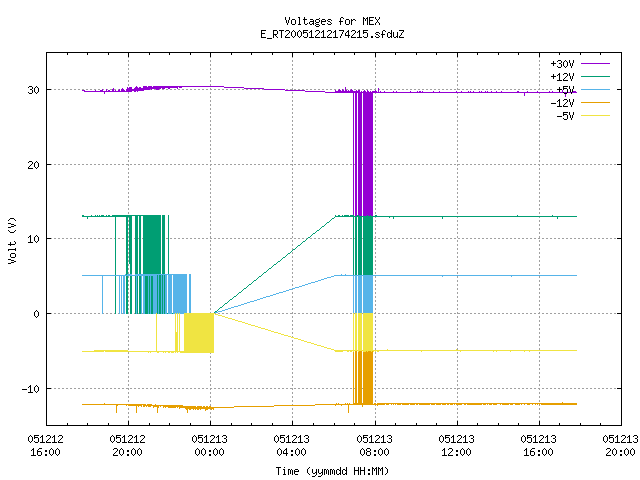
Task: Click the +12V legend label
Action: click(562, 77)
